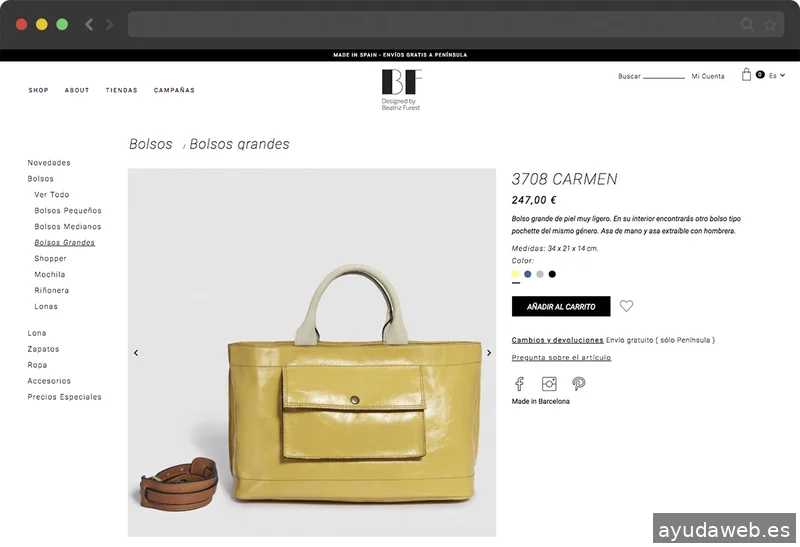Go back with browser back arrow
The height and width of the screenshot is (547, 800).
pyautogui.click(x=89, y=24)
